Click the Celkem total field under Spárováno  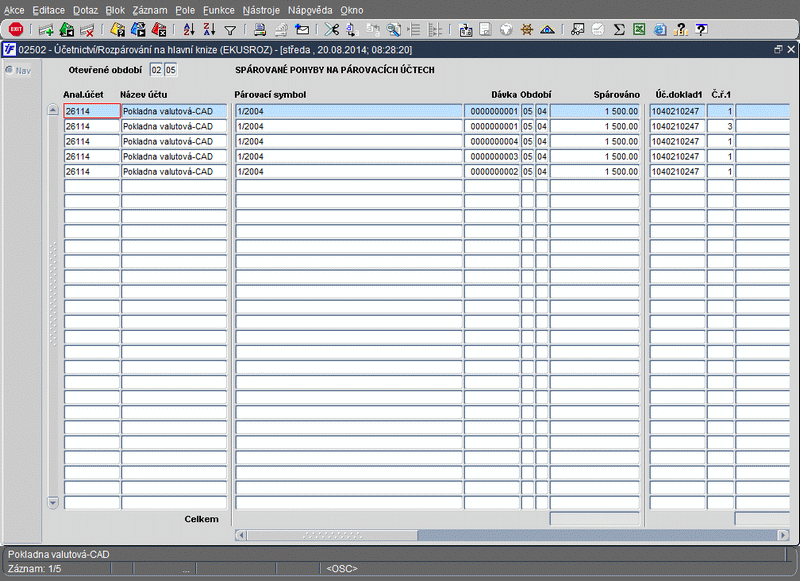pos(594,519)
